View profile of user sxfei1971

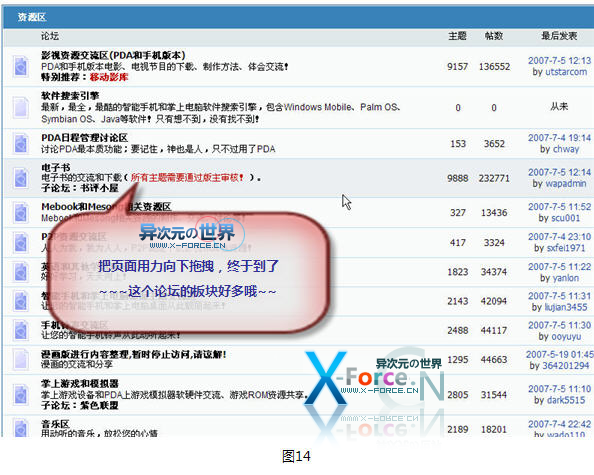point(566,248)
